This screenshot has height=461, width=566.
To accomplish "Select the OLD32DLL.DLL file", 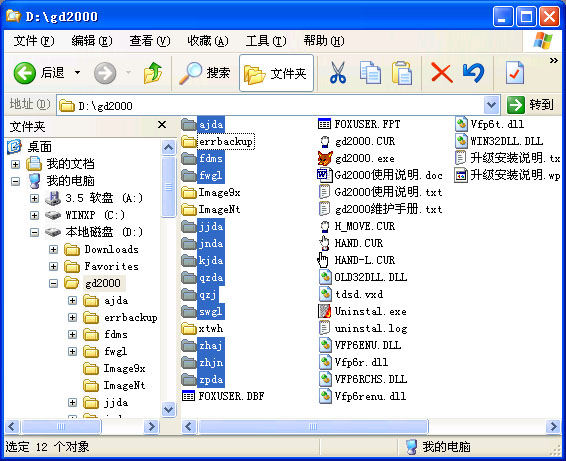I will pos(371,277).
